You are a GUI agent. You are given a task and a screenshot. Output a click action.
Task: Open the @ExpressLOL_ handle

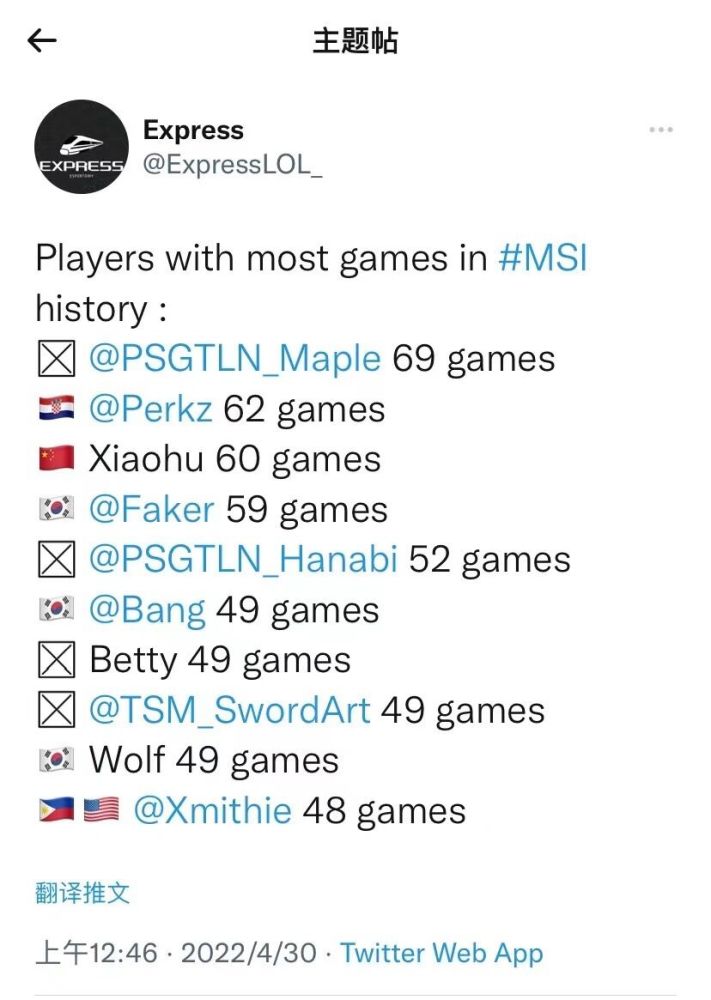point(232,164)
